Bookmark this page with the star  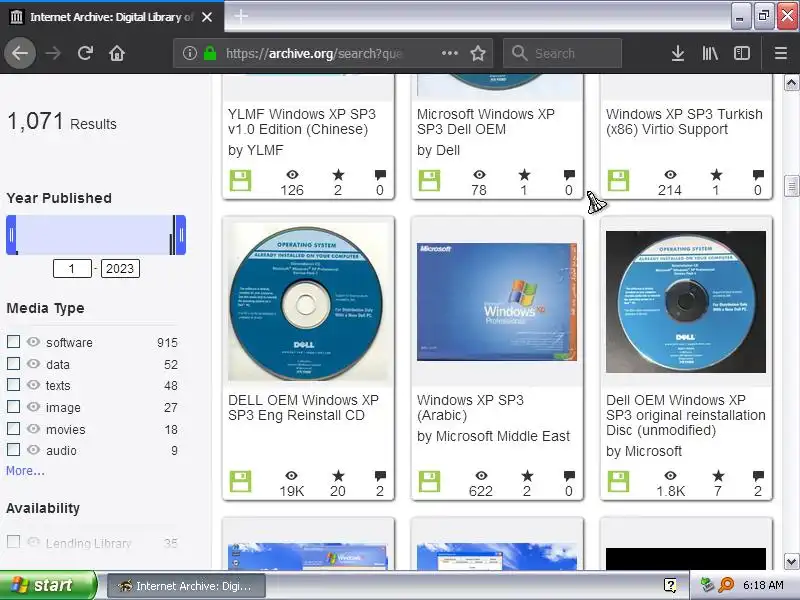click(x=478, y=53)
